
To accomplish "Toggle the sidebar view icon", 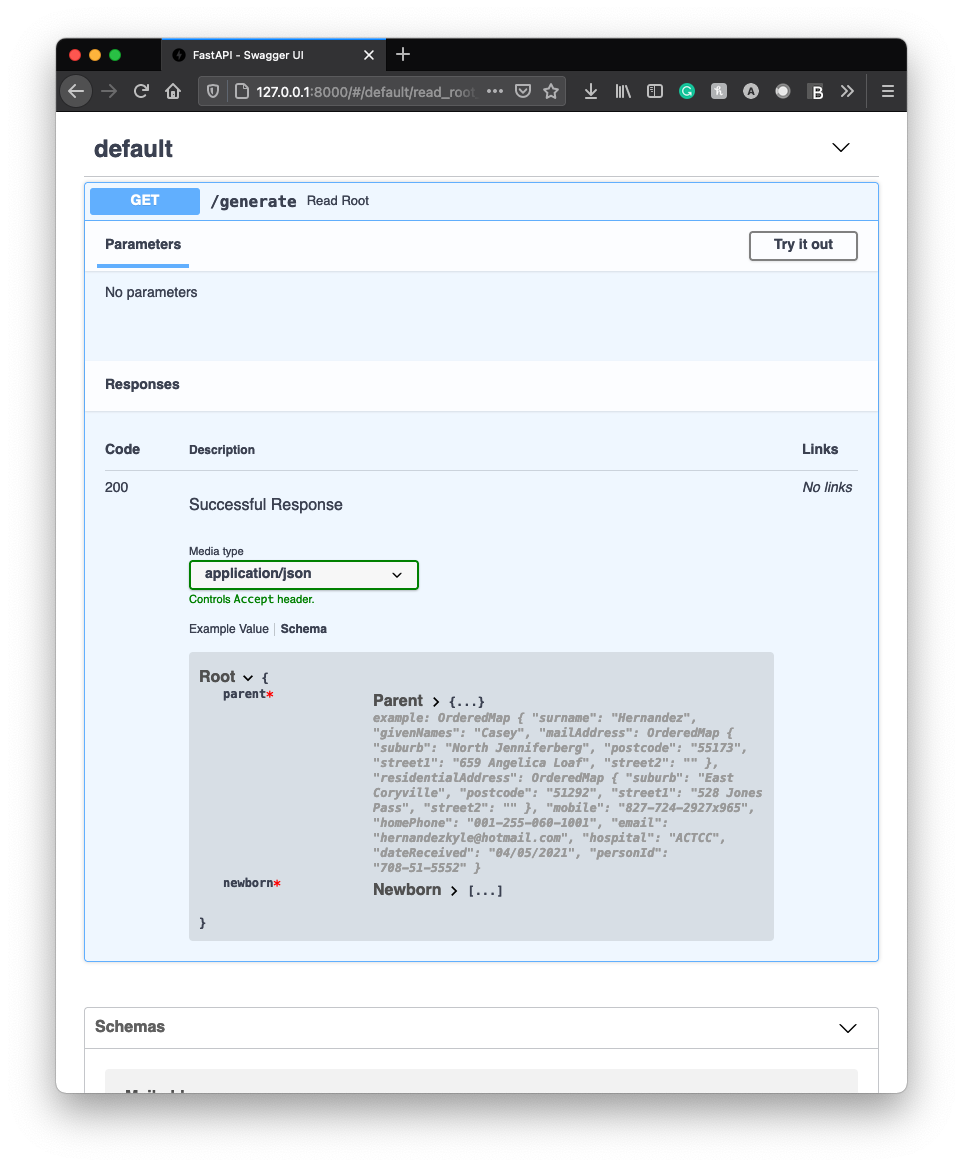I will (x=655, y=92).
